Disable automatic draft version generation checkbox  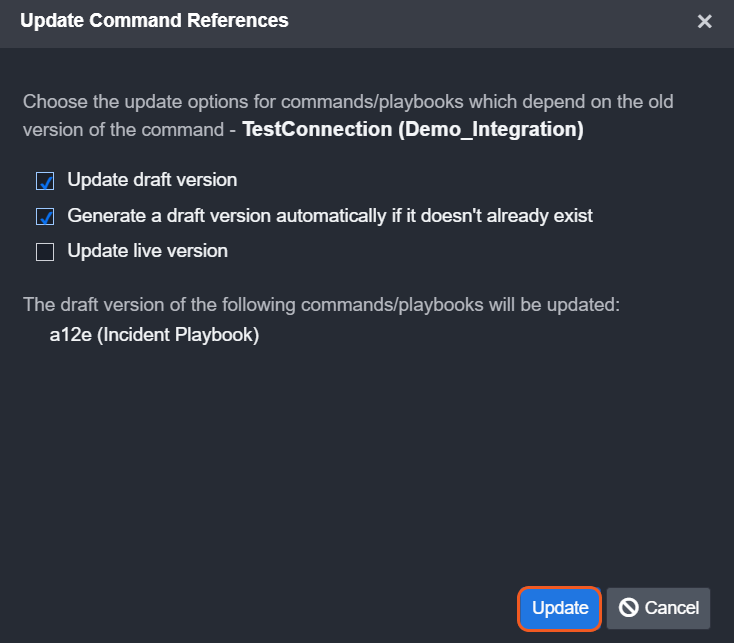pyautogui.click(x=45, y=216)
